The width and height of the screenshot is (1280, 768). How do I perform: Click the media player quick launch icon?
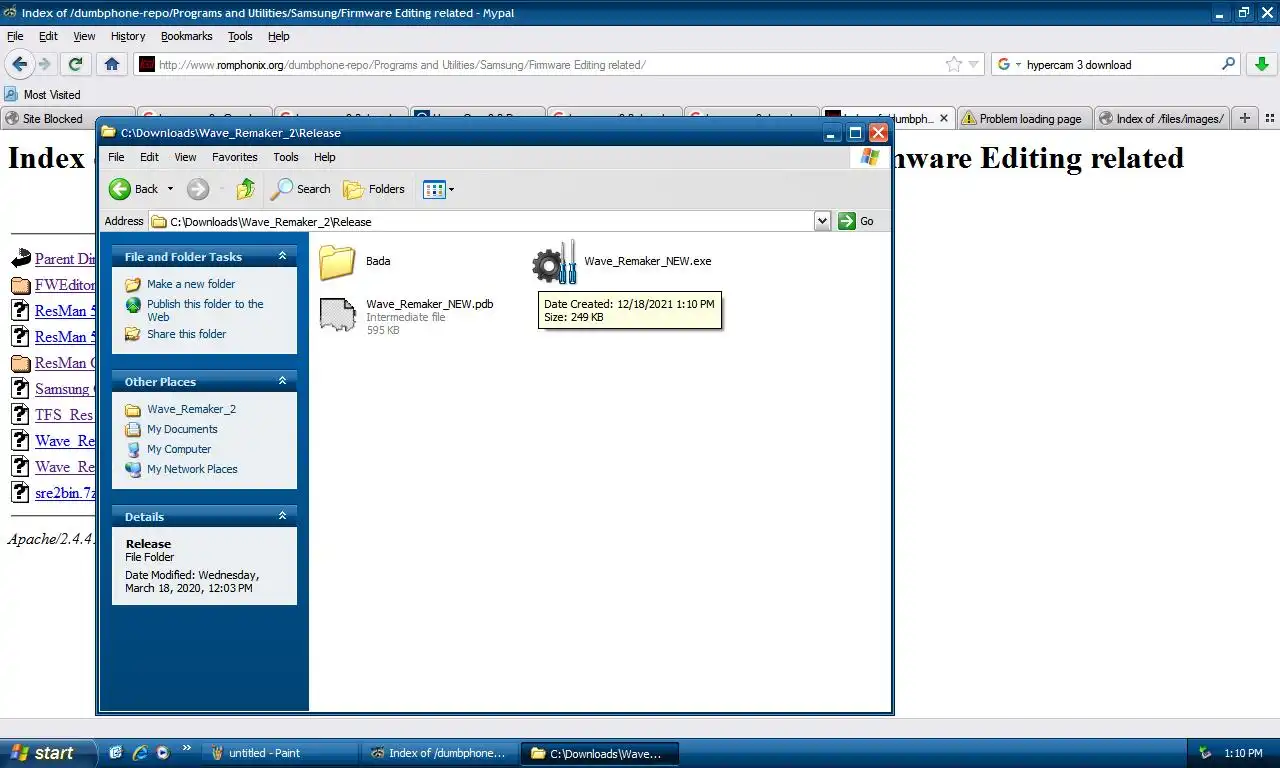click(162, 753)
